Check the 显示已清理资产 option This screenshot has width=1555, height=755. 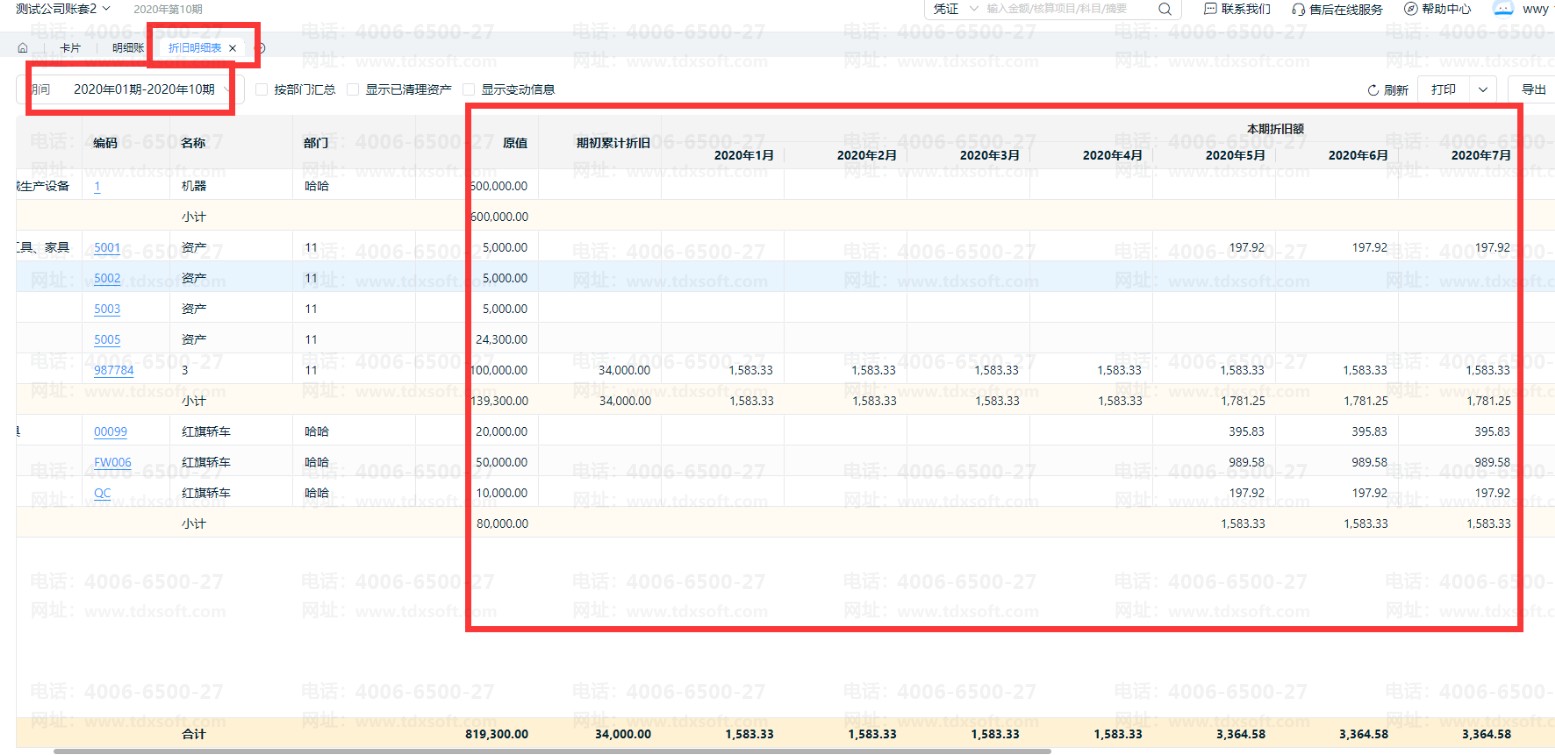pos(353,89)
